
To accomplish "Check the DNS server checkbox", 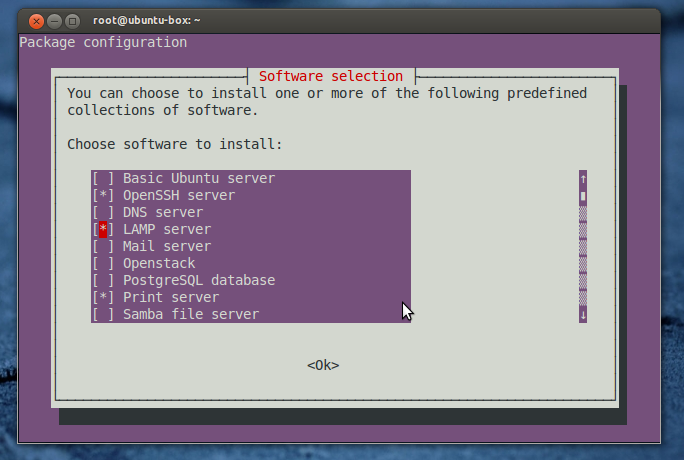I will [x=103, y=212].
